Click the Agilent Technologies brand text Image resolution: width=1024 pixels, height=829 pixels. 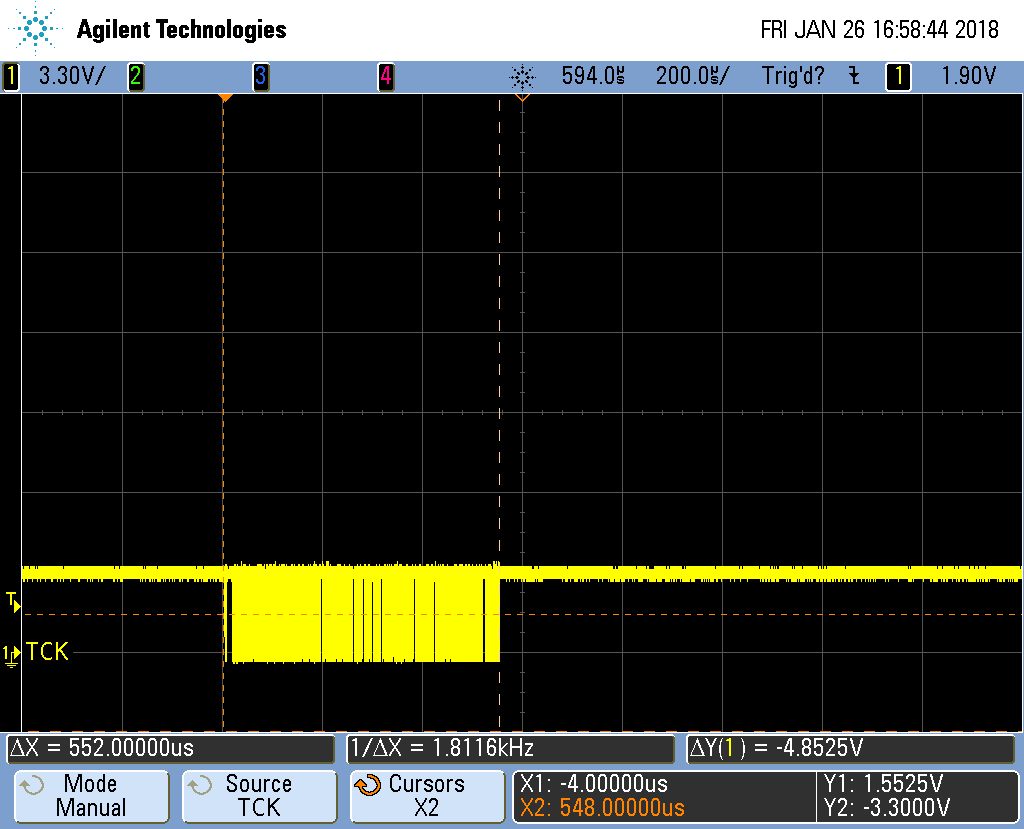click(x=182, y=29)
